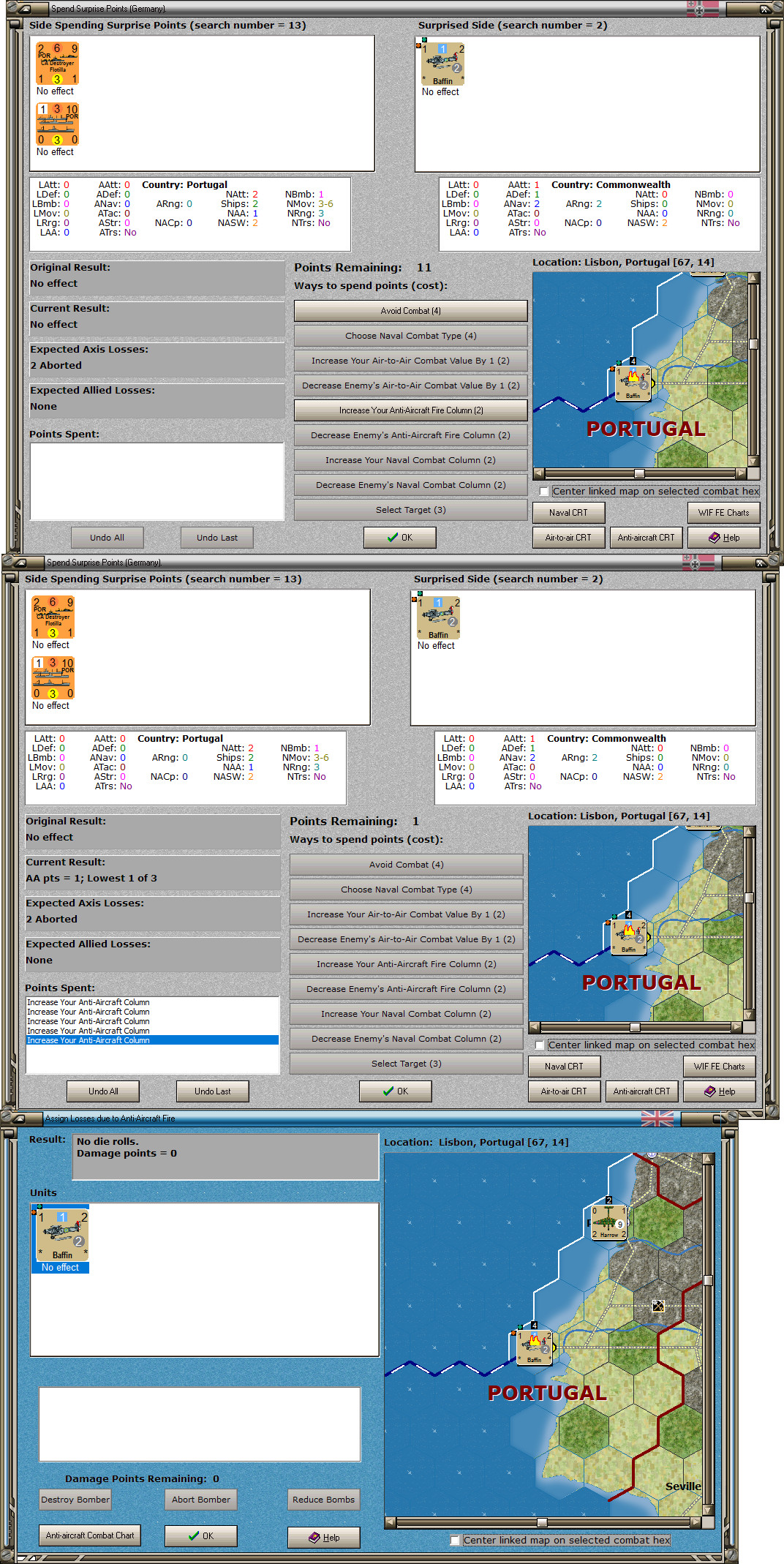Click Seville label on Assign Losses map
The height and width of the screenshot is (1564, 784).
point(683,1486)
